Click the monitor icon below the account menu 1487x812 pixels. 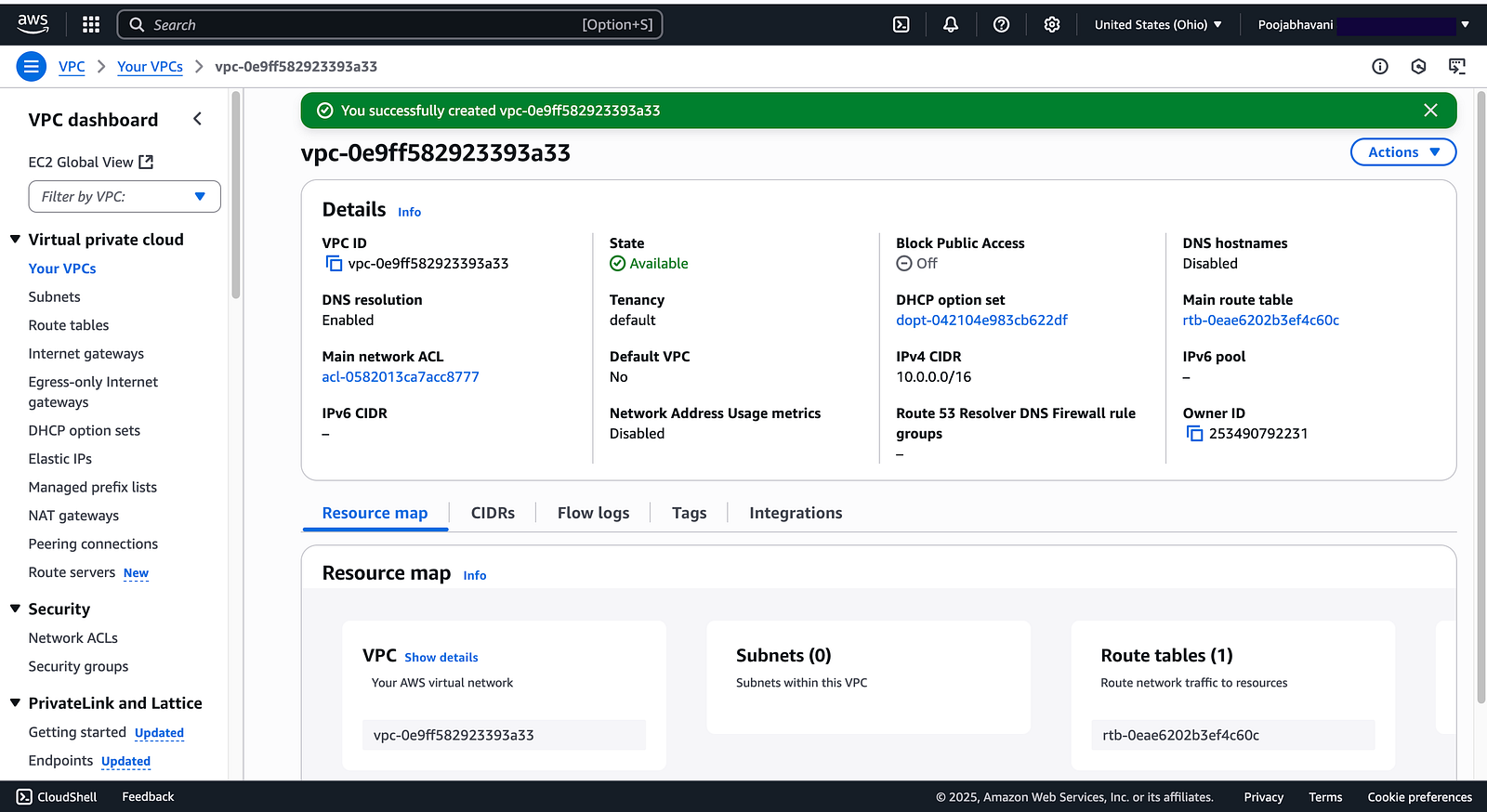click(1457, 66)
